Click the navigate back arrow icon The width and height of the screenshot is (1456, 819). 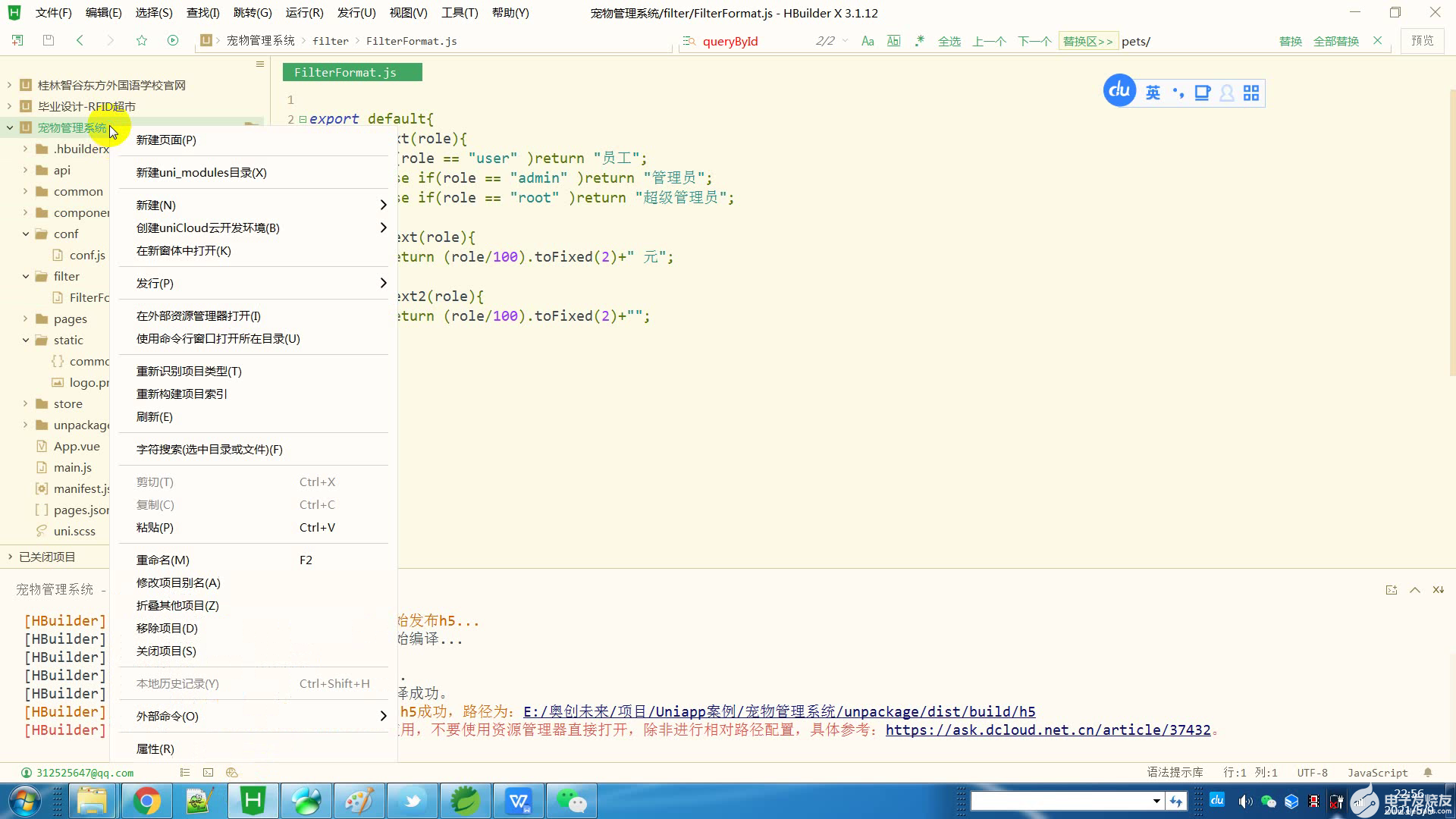point(80,40)
